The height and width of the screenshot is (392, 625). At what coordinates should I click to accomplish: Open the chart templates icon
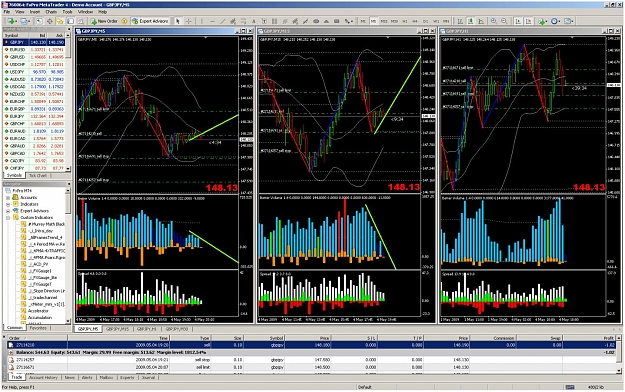pos(569,21)
